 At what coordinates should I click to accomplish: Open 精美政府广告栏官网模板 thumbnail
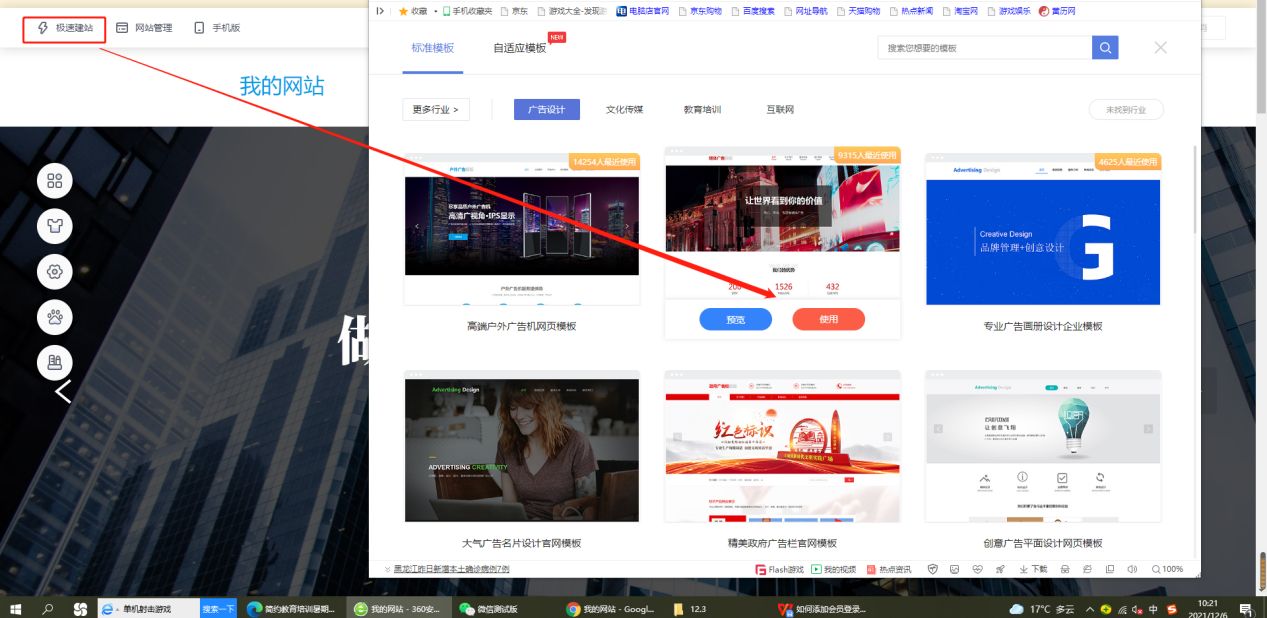782,446
